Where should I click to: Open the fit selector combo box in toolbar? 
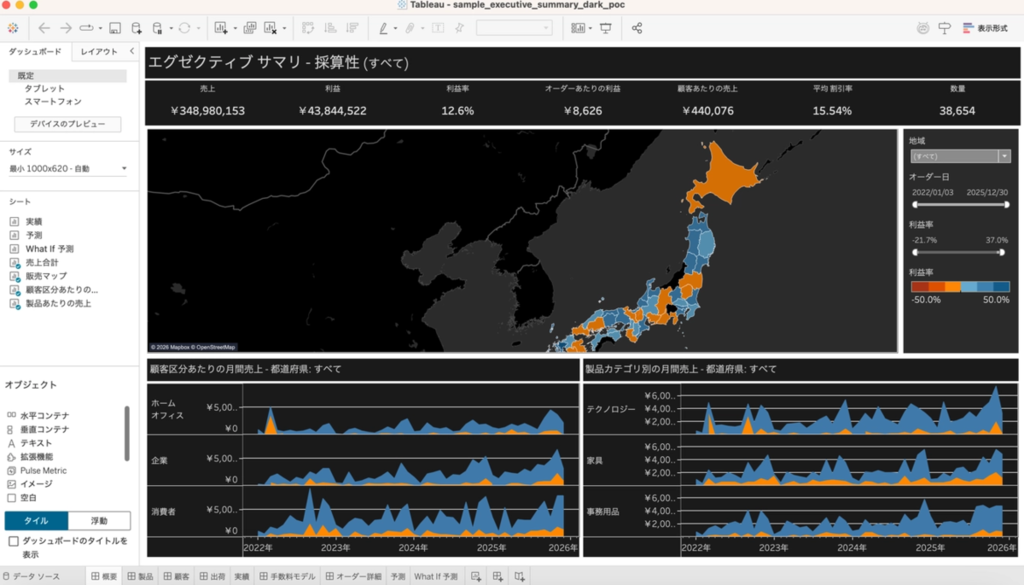(x=514, y=28)
